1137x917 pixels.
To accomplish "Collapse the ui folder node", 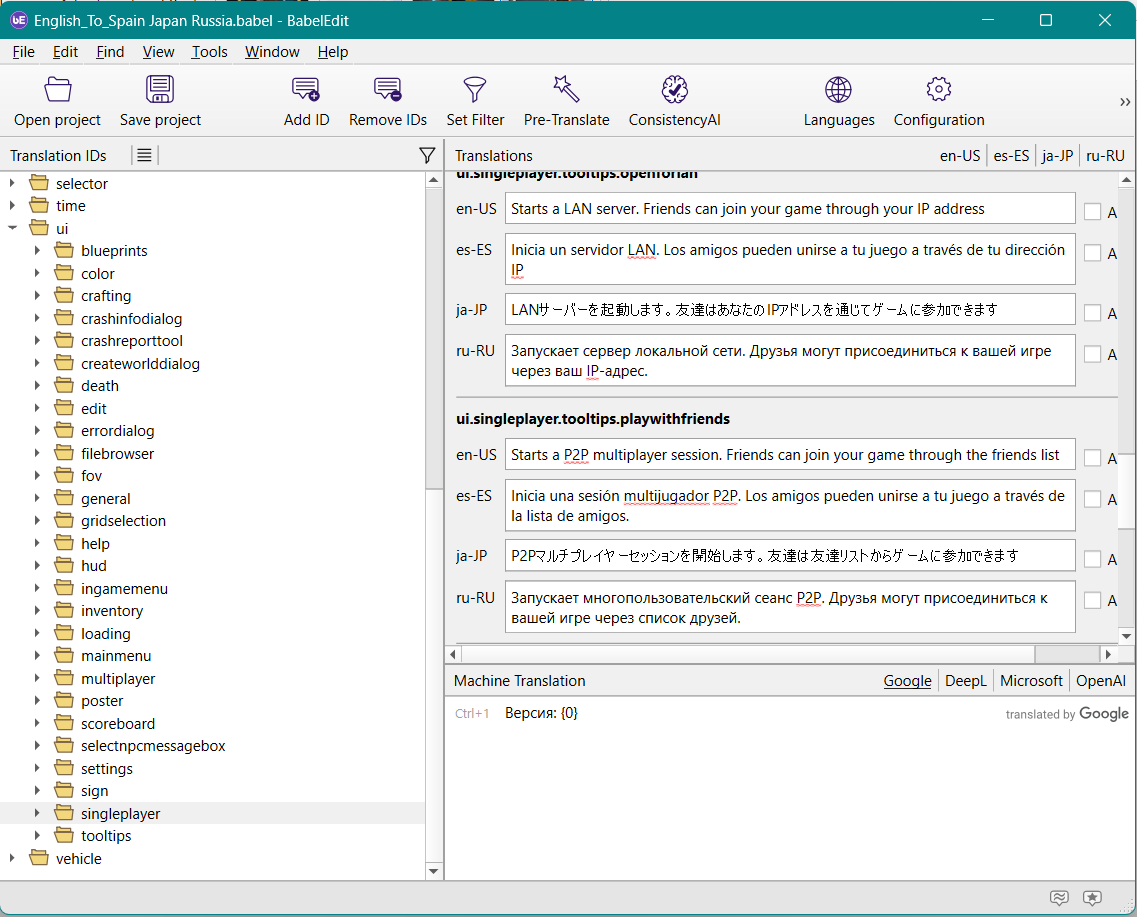I will (13, 228).
